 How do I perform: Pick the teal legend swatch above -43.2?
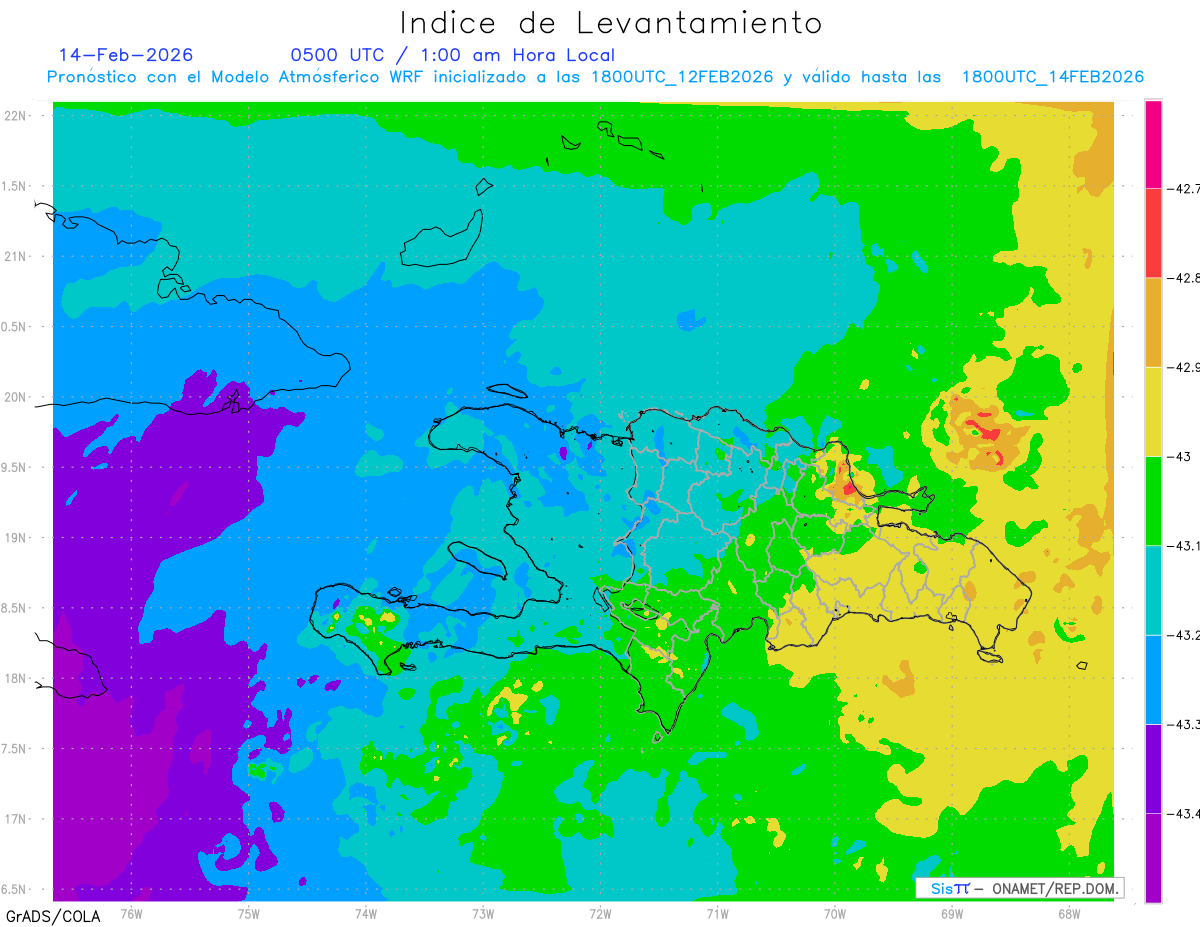coord(1153,590)
